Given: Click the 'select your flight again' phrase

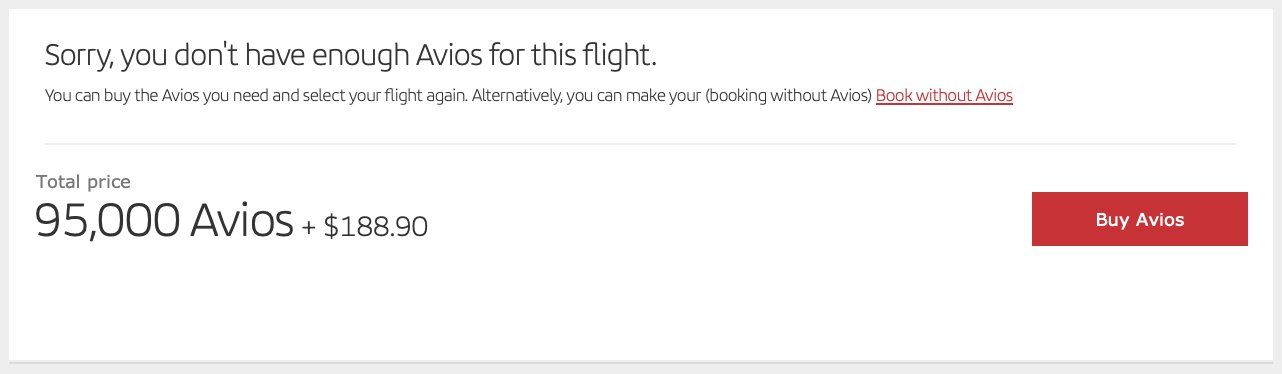Looking at the screenshot, I should (x=385, y=96).
